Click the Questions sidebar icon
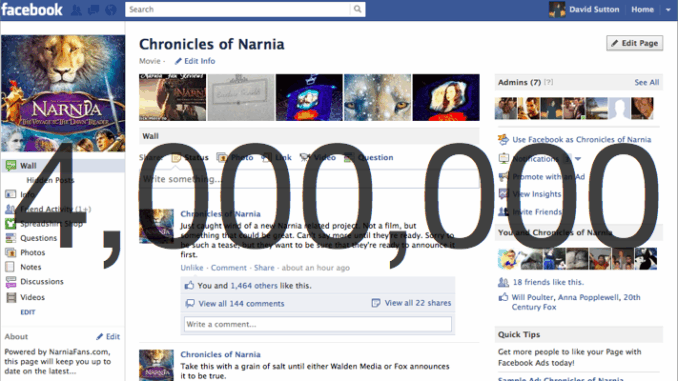 10,238
